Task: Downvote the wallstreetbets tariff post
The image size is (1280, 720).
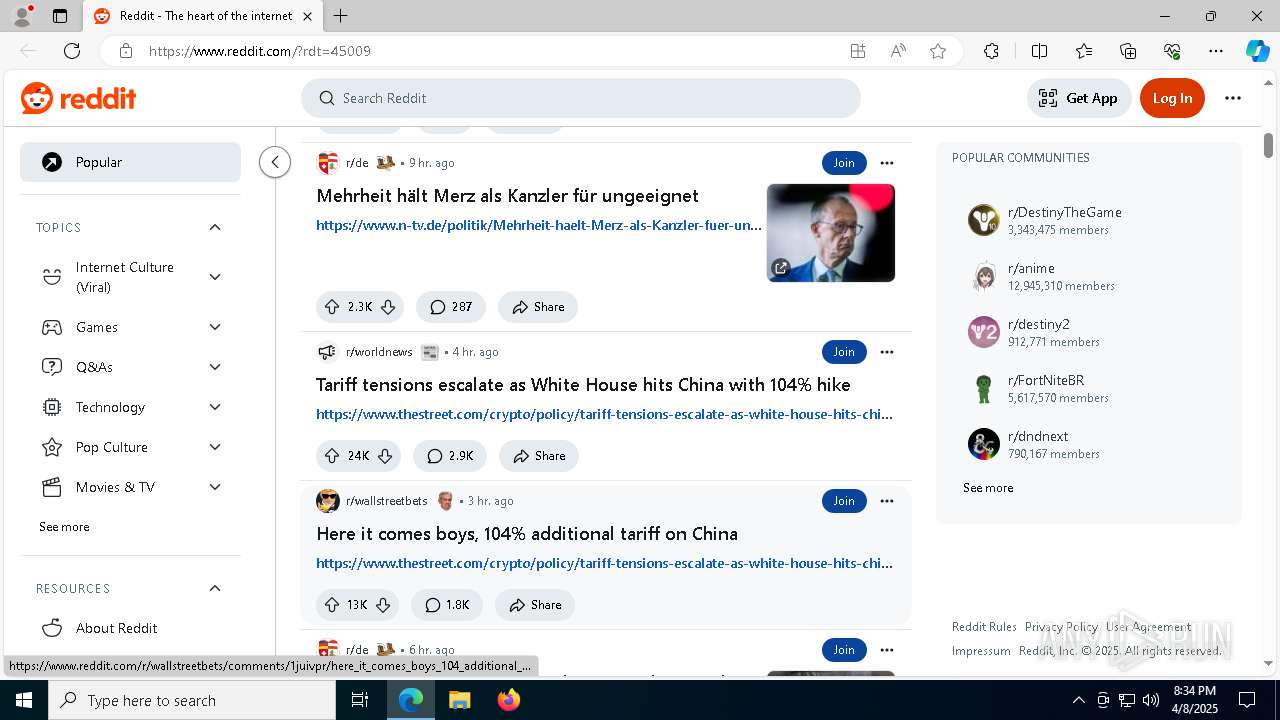Action: tap(383, 605)
